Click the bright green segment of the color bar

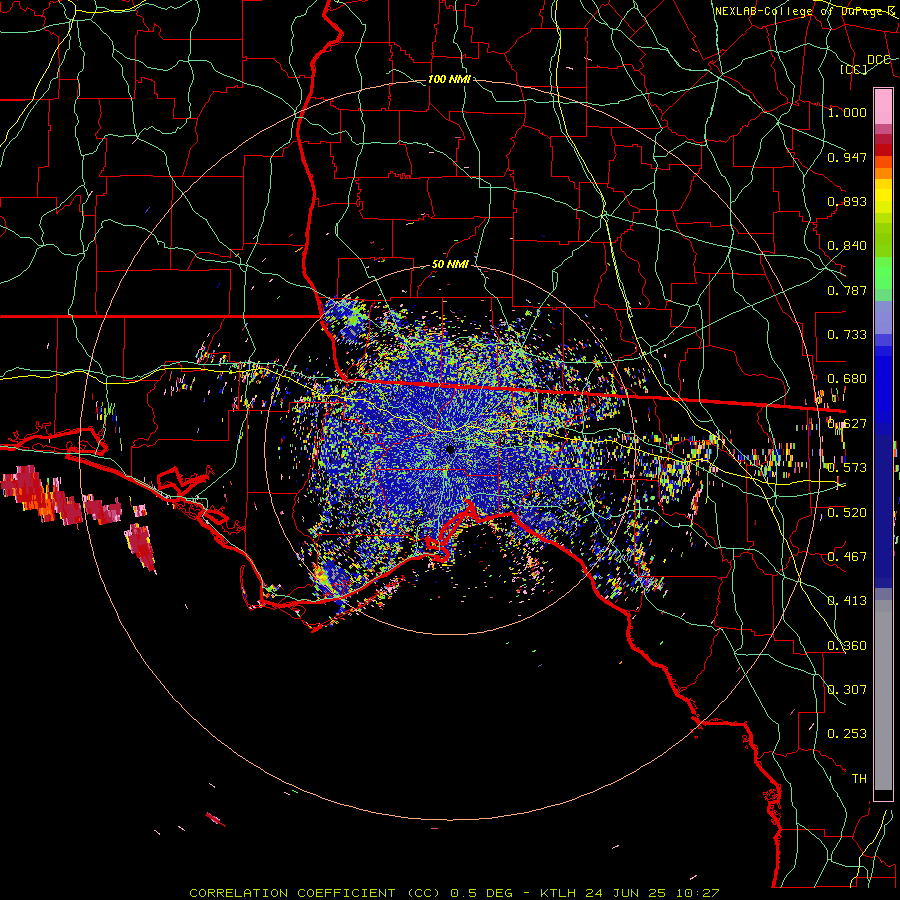point(883,273)
